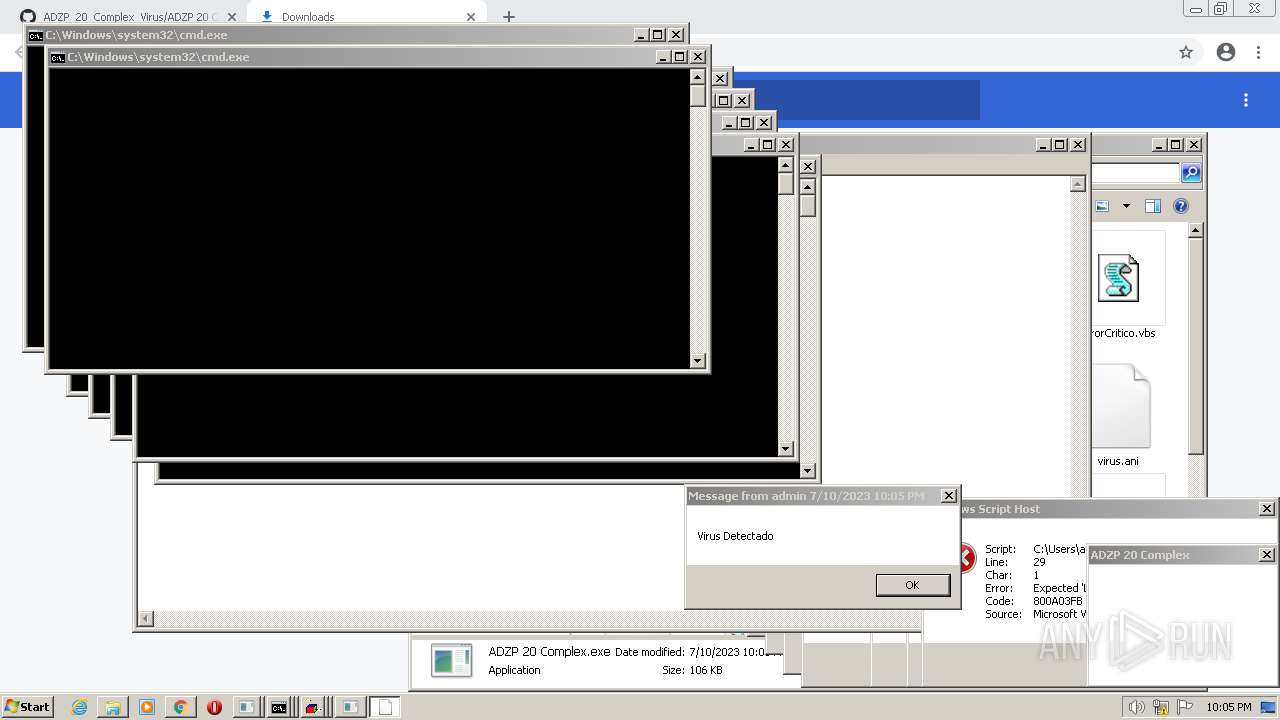Image resolution: width=1280 pixels, height=720 pixels.
Task: Close the Windows Script Host error dialog
Action: click(1266, 509)
